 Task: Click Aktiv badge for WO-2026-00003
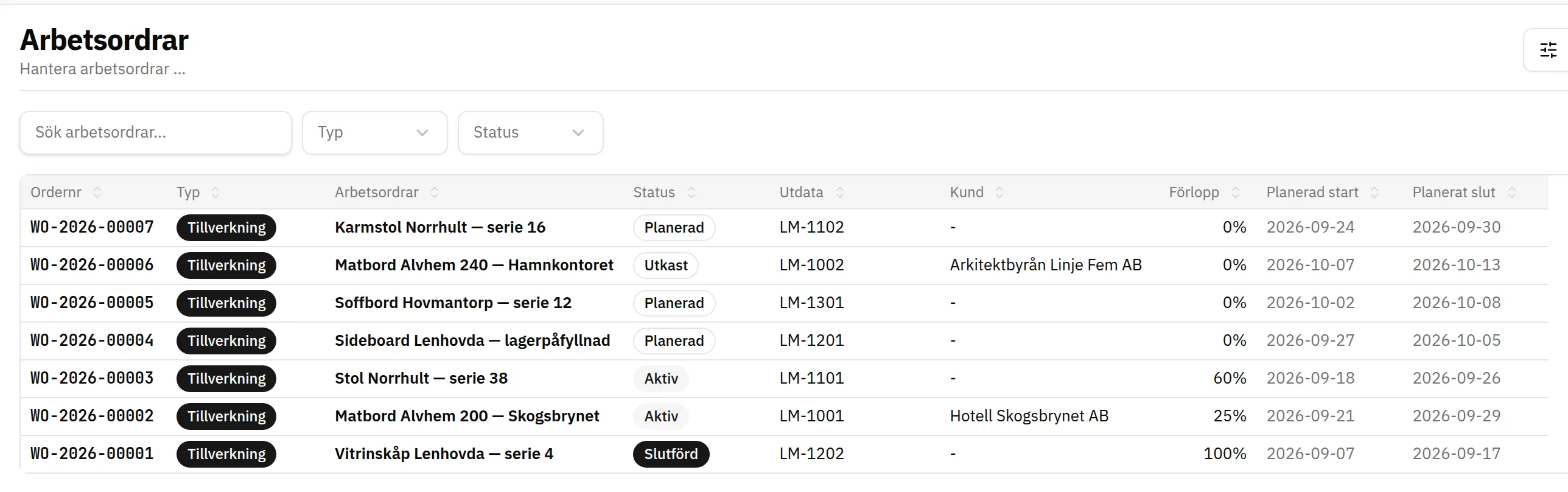pos(661,379)
